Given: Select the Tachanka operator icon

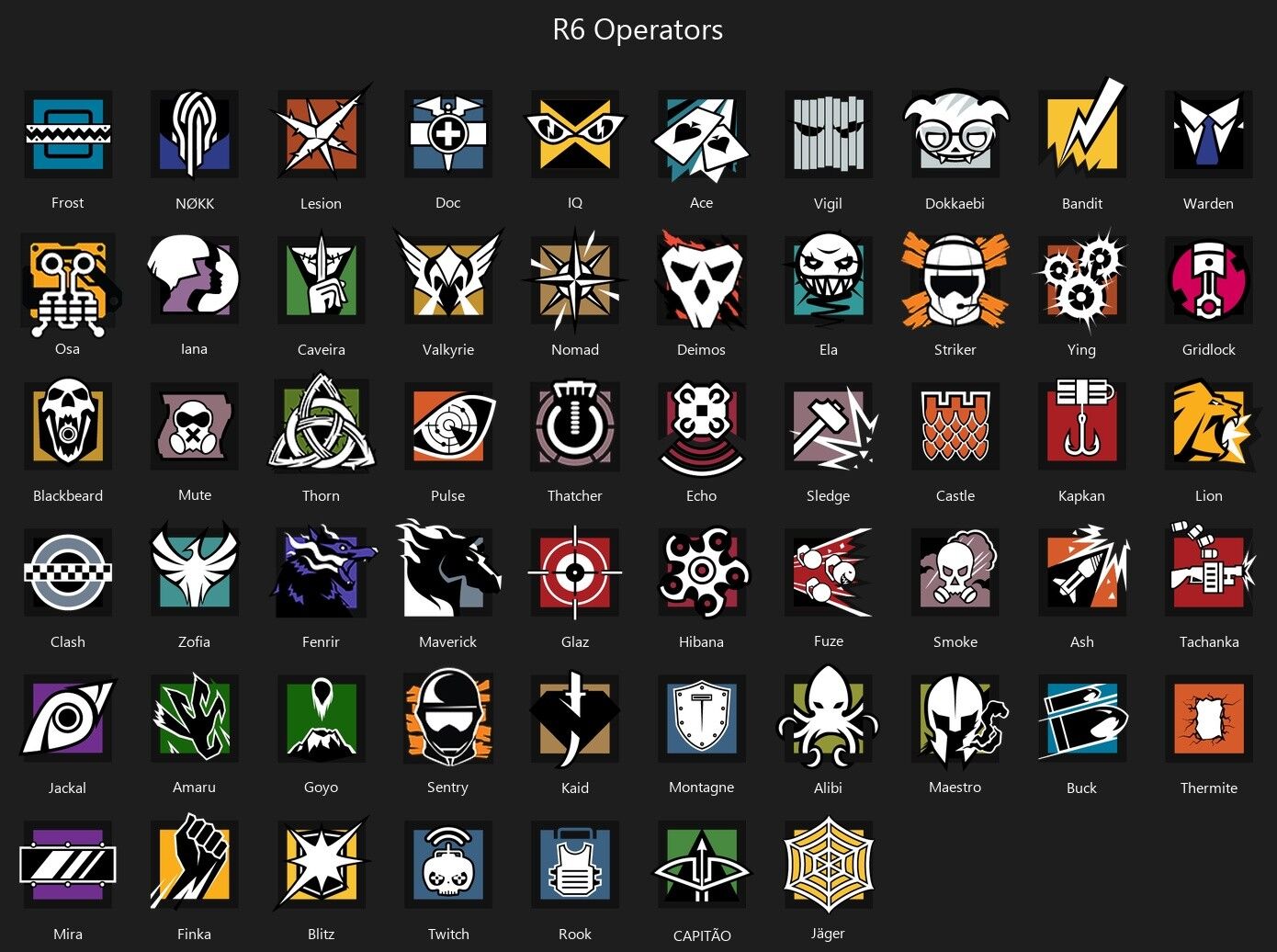Looking at the screenshot, I should [x=1209, y=570].
